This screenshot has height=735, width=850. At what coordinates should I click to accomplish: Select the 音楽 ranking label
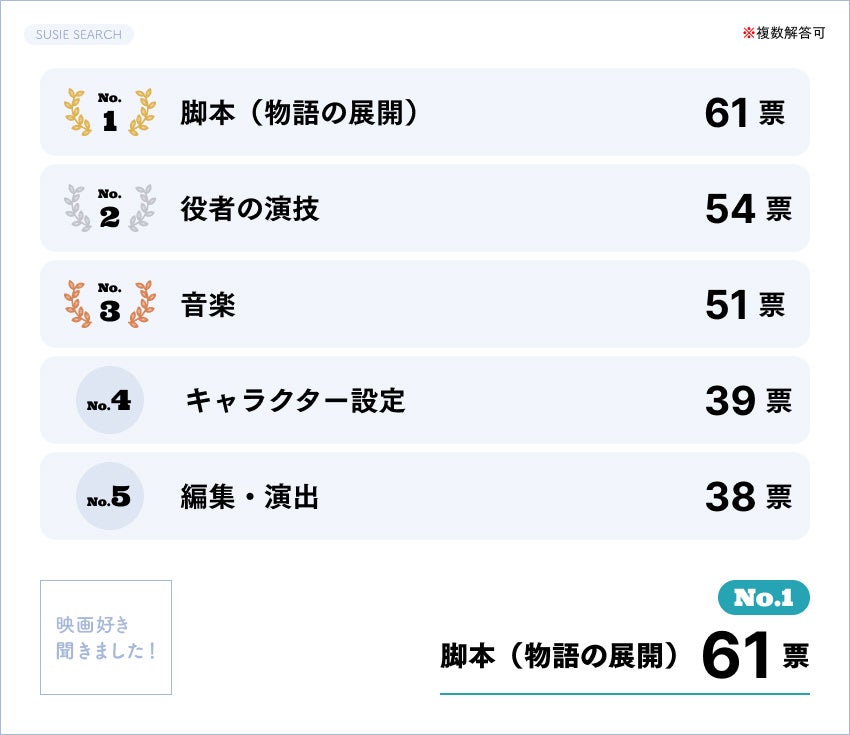208,305
